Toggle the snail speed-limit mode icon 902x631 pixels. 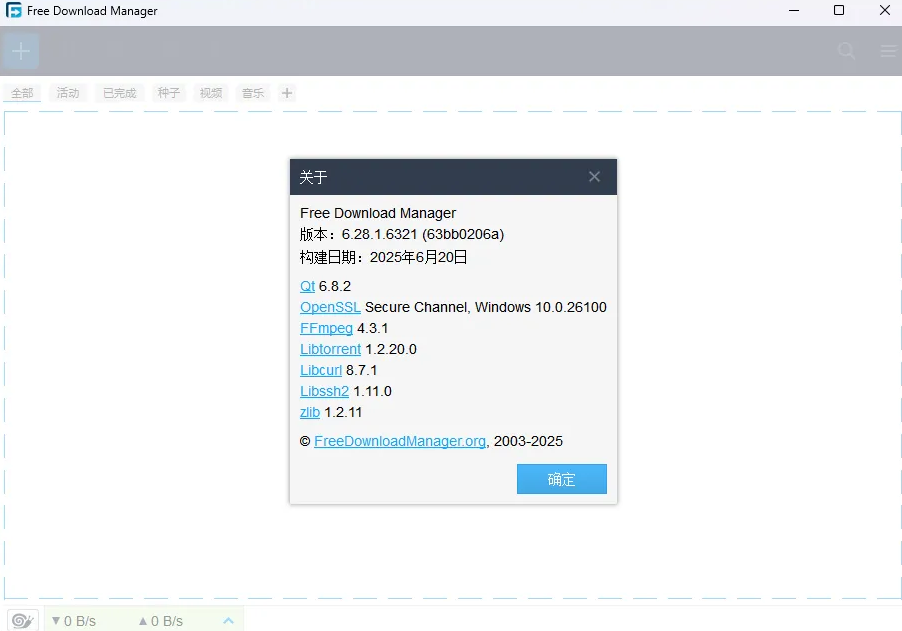21,620
